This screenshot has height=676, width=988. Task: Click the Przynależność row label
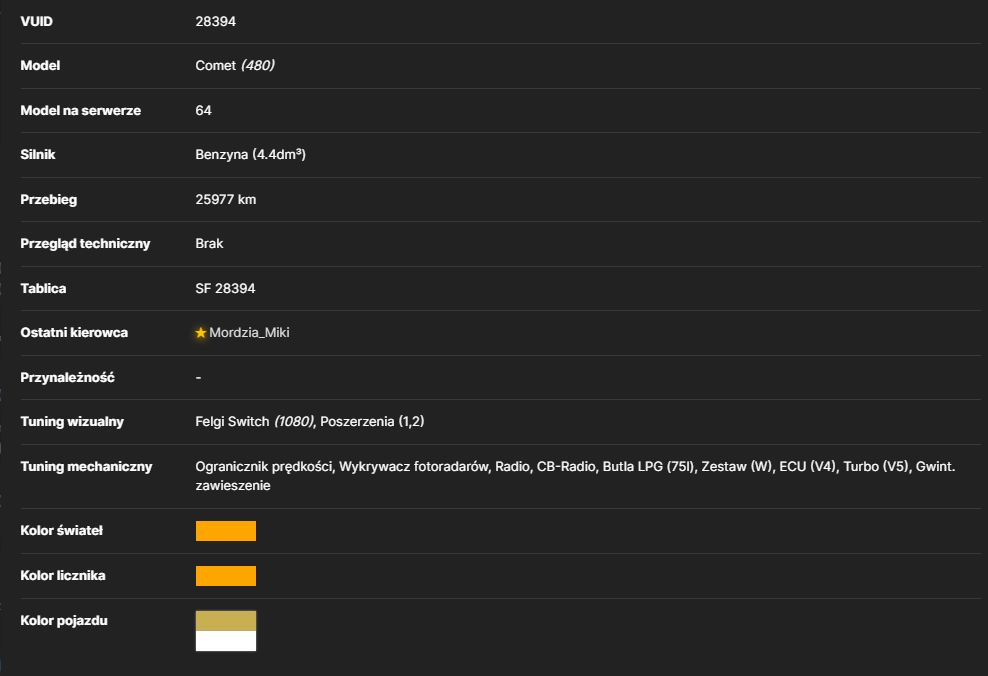click(x=67, y=377)
